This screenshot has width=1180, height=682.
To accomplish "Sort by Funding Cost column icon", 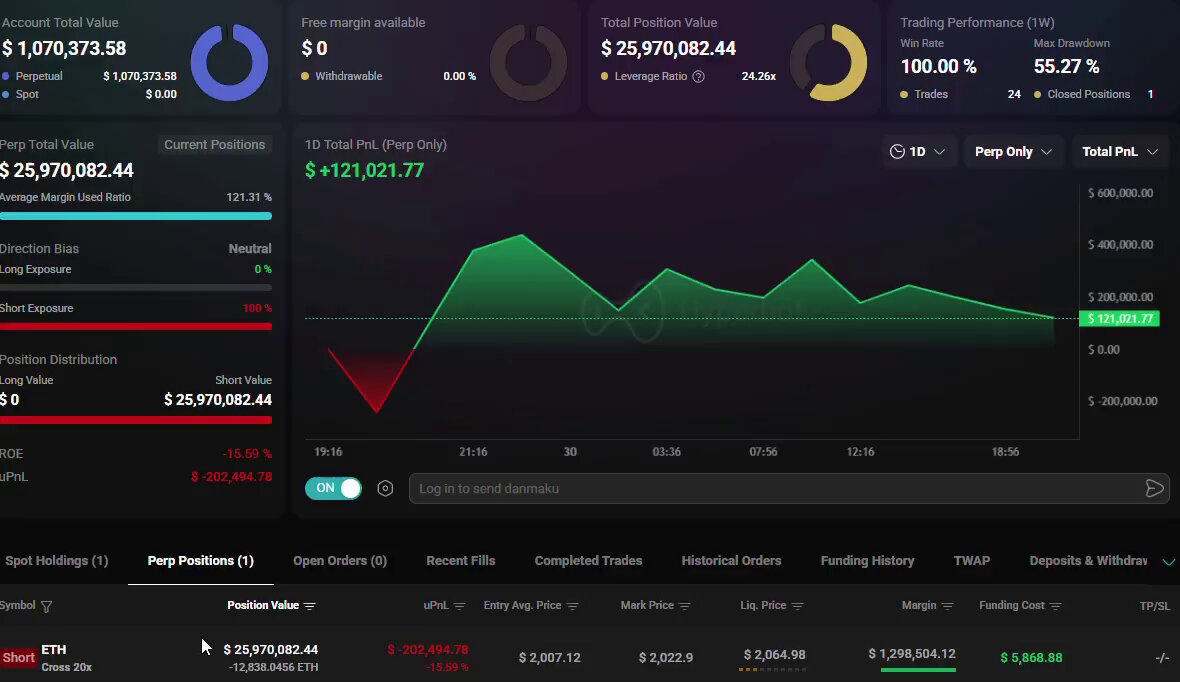I will tap(1056, 606).
